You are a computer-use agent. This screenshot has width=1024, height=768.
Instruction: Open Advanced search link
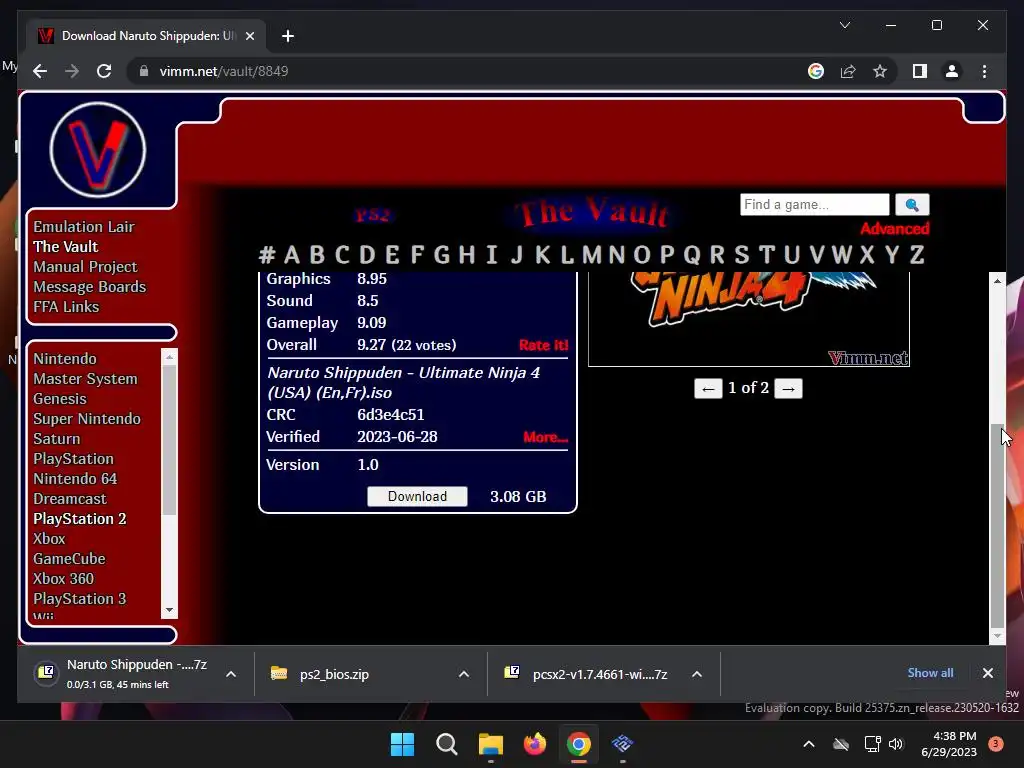point(895,229)
